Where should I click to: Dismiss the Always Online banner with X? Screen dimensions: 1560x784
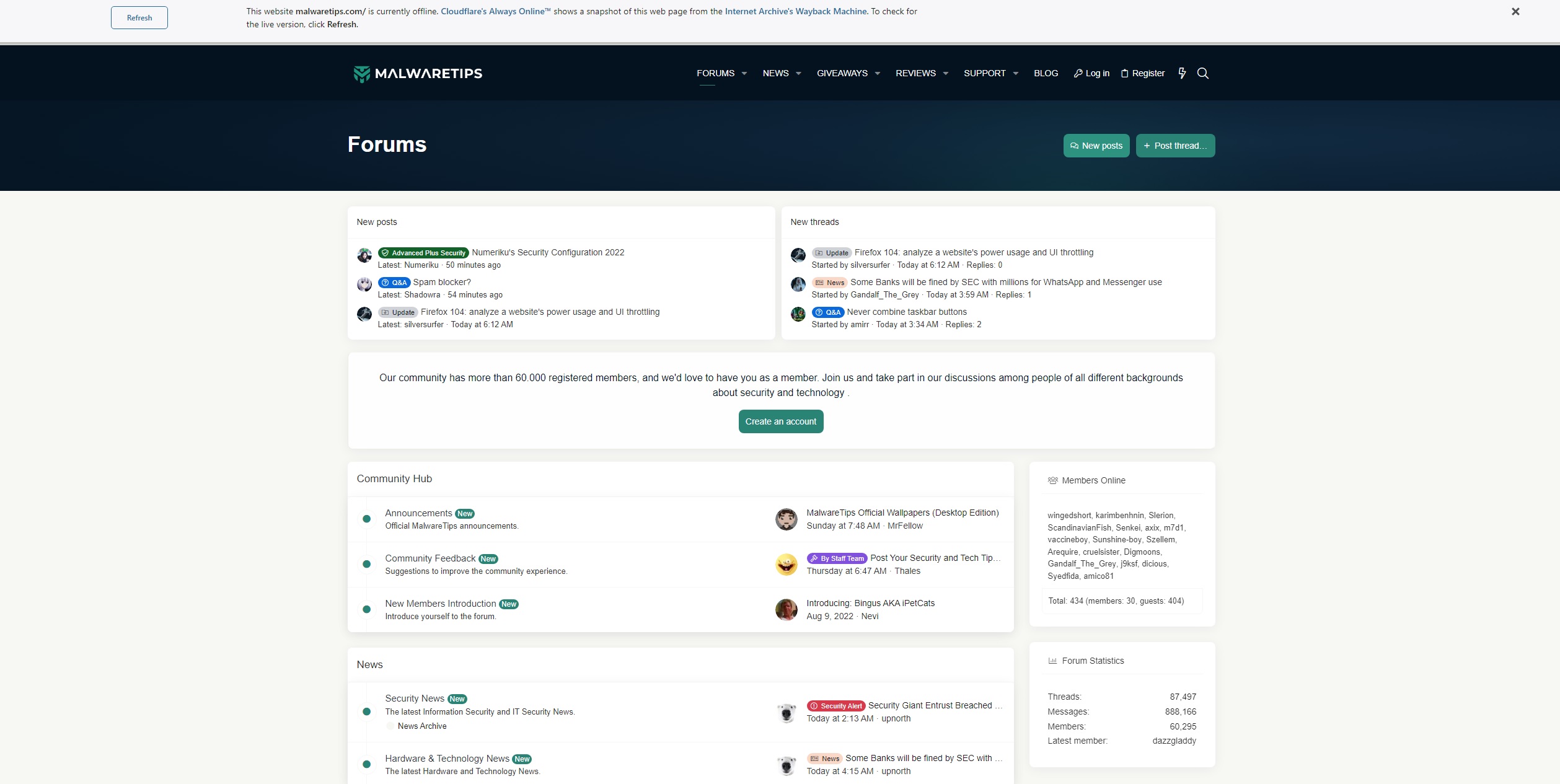1515,12
